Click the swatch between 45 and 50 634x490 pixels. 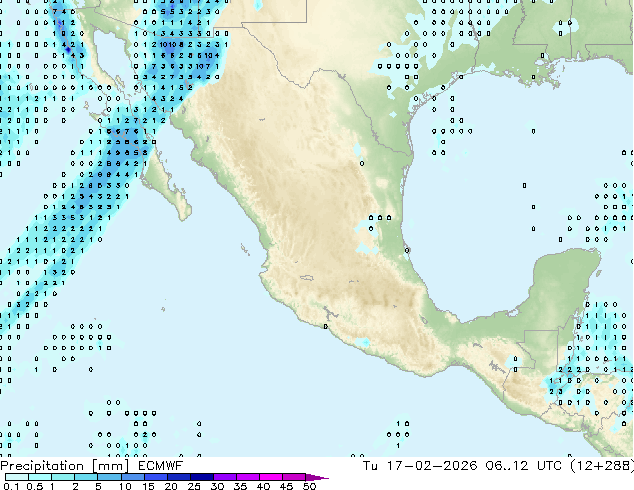294,477
